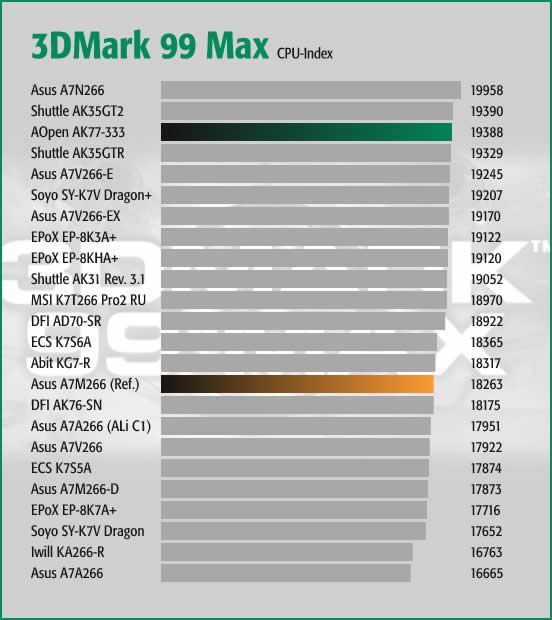552x620 pixels.
Task: Click the 19958 score value
Action: coord(487,90)
